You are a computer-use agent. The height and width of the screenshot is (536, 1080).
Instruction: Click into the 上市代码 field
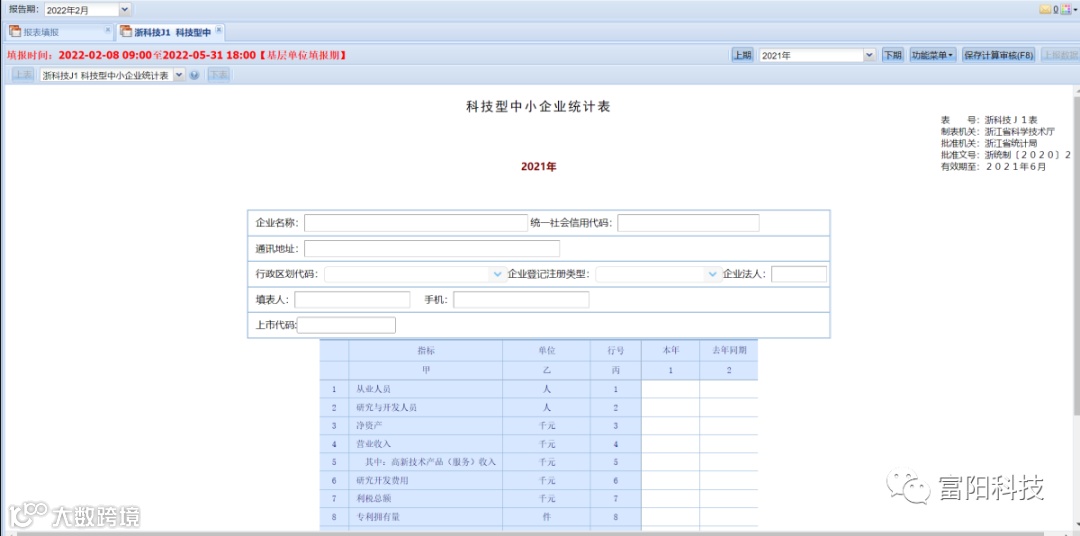(346, 325)
